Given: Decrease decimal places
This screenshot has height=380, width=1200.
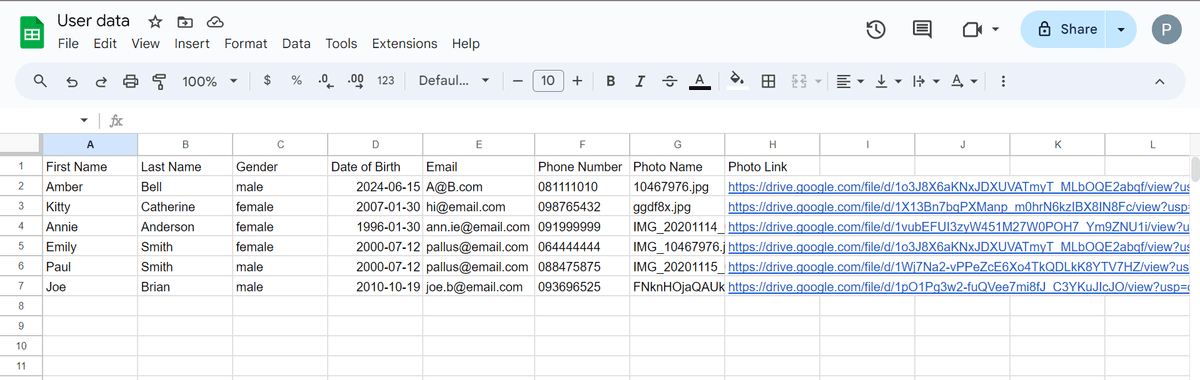Looking at the screenshot, I should point(325,81).
